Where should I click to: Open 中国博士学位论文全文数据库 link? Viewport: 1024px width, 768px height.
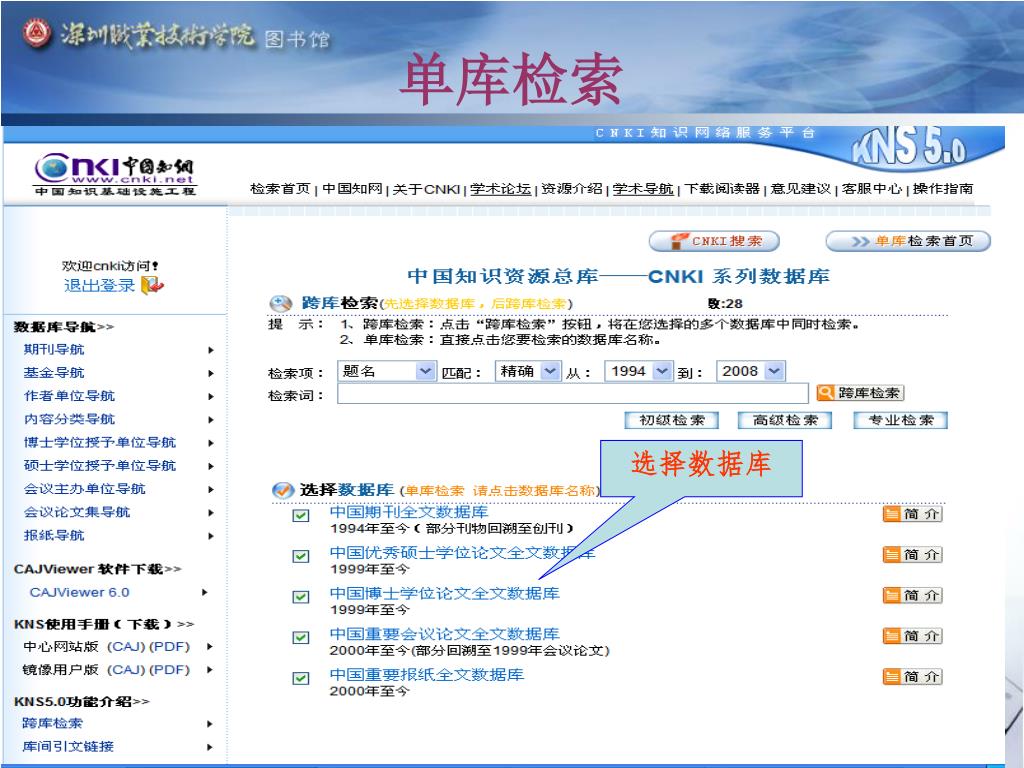(x=444, y=593)
